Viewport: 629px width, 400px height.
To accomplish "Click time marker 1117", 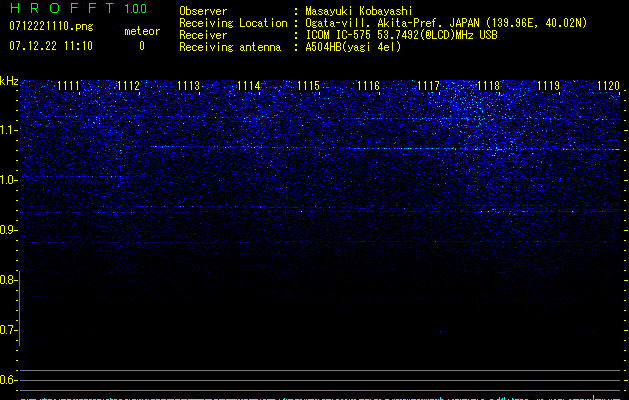I will (428, 85).
